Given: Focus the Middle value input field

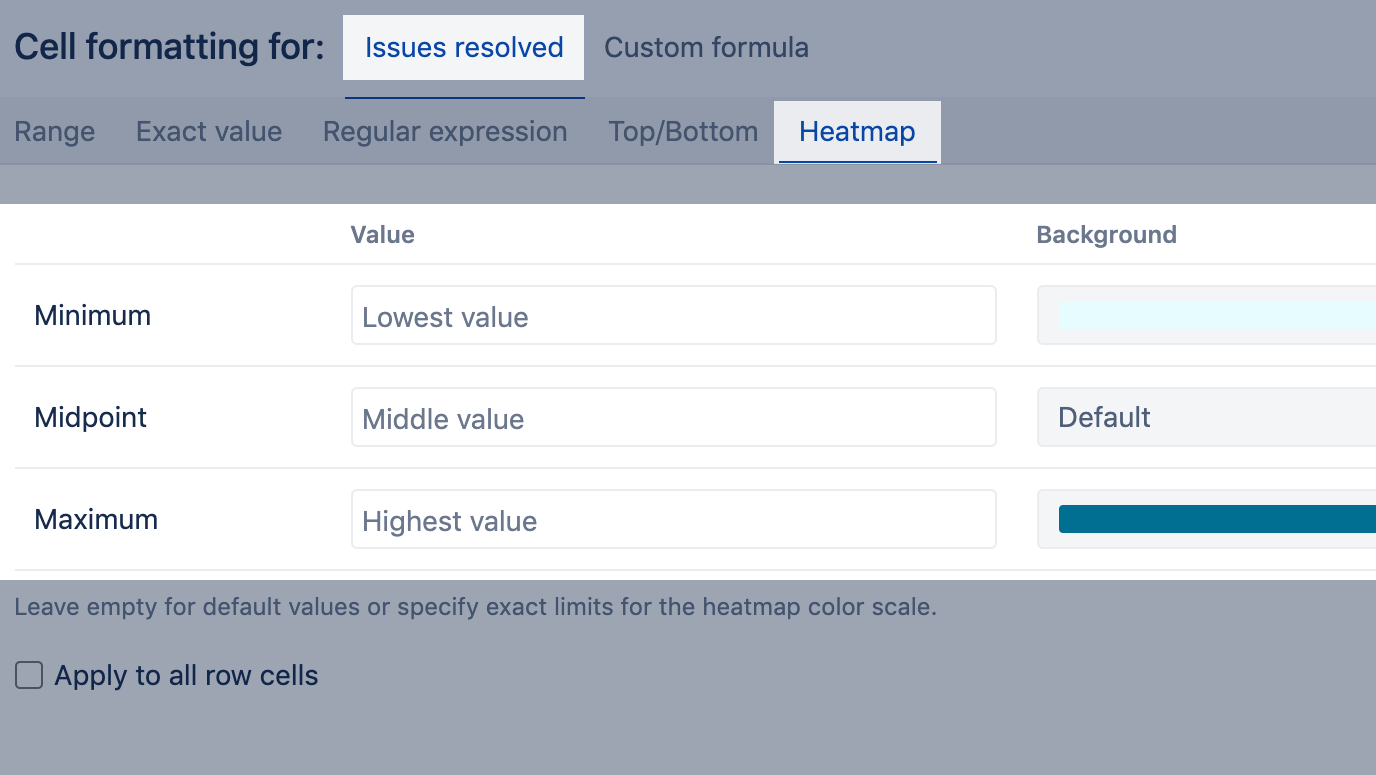Looking at the screenshot, I should pyautogui.click(x=673, y=418).
